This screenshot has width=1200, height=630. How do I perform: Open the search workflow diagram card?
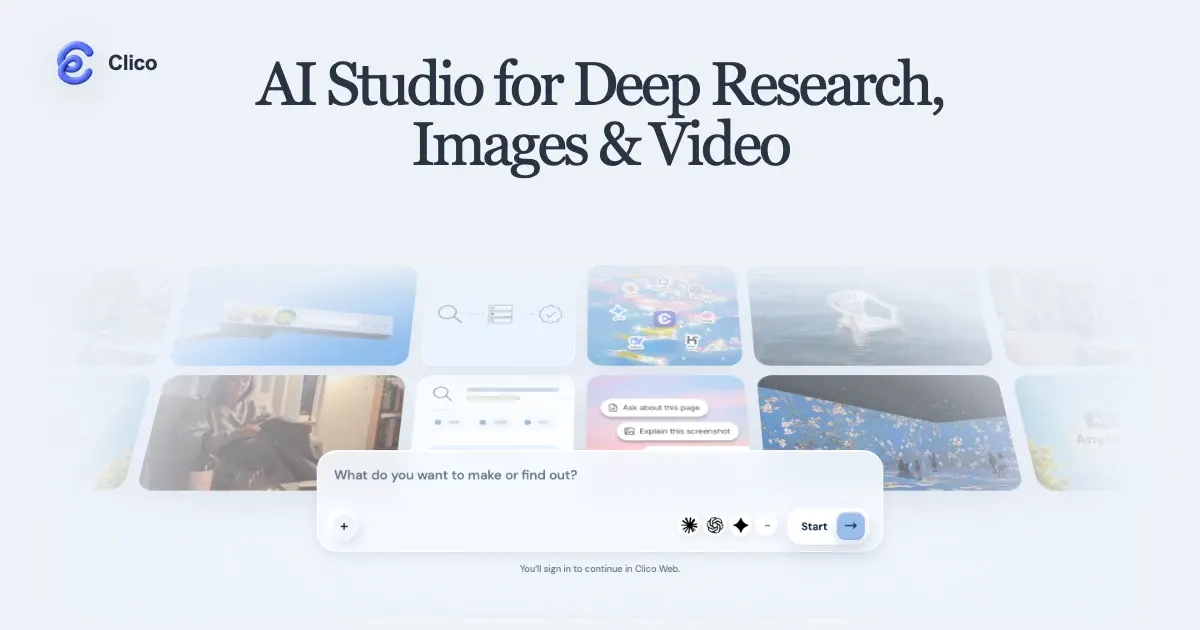coord(498,315)
